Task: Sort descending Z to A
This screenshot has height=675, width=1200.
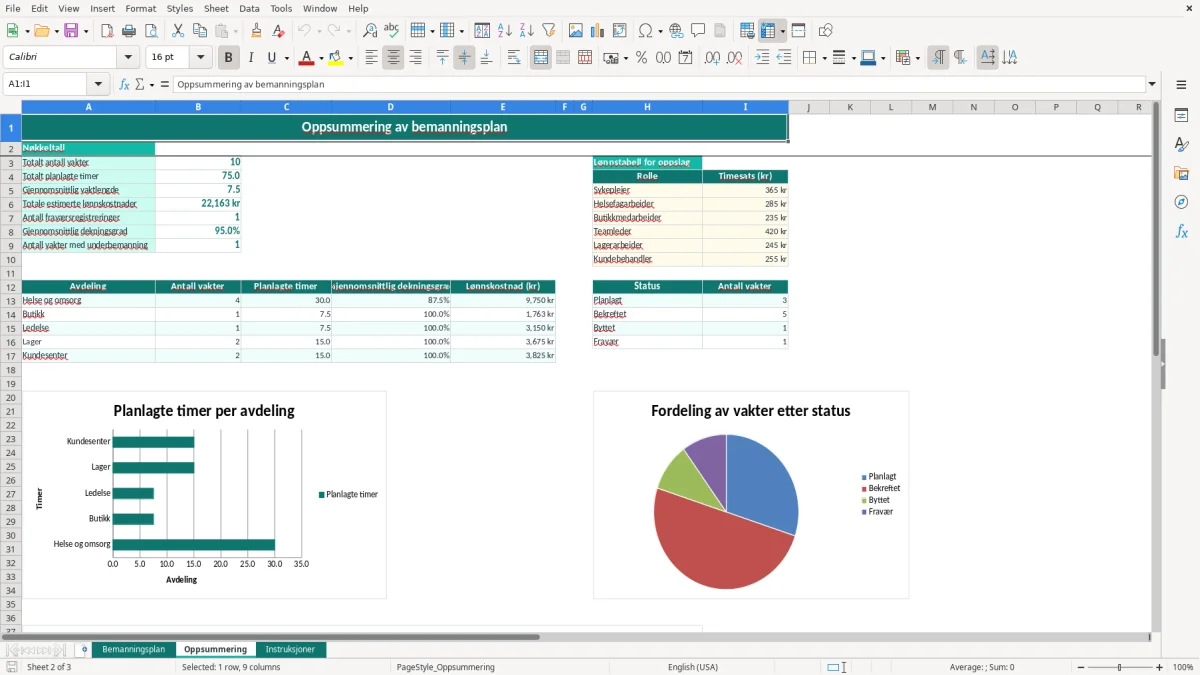Action: [527, 31]
